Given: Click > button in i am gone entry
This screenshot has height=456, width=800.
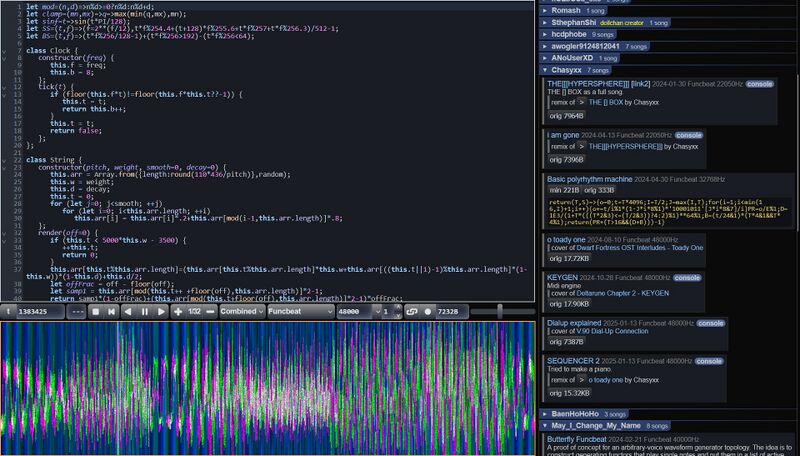Looking at the screenshot, I should pos(581,146).
